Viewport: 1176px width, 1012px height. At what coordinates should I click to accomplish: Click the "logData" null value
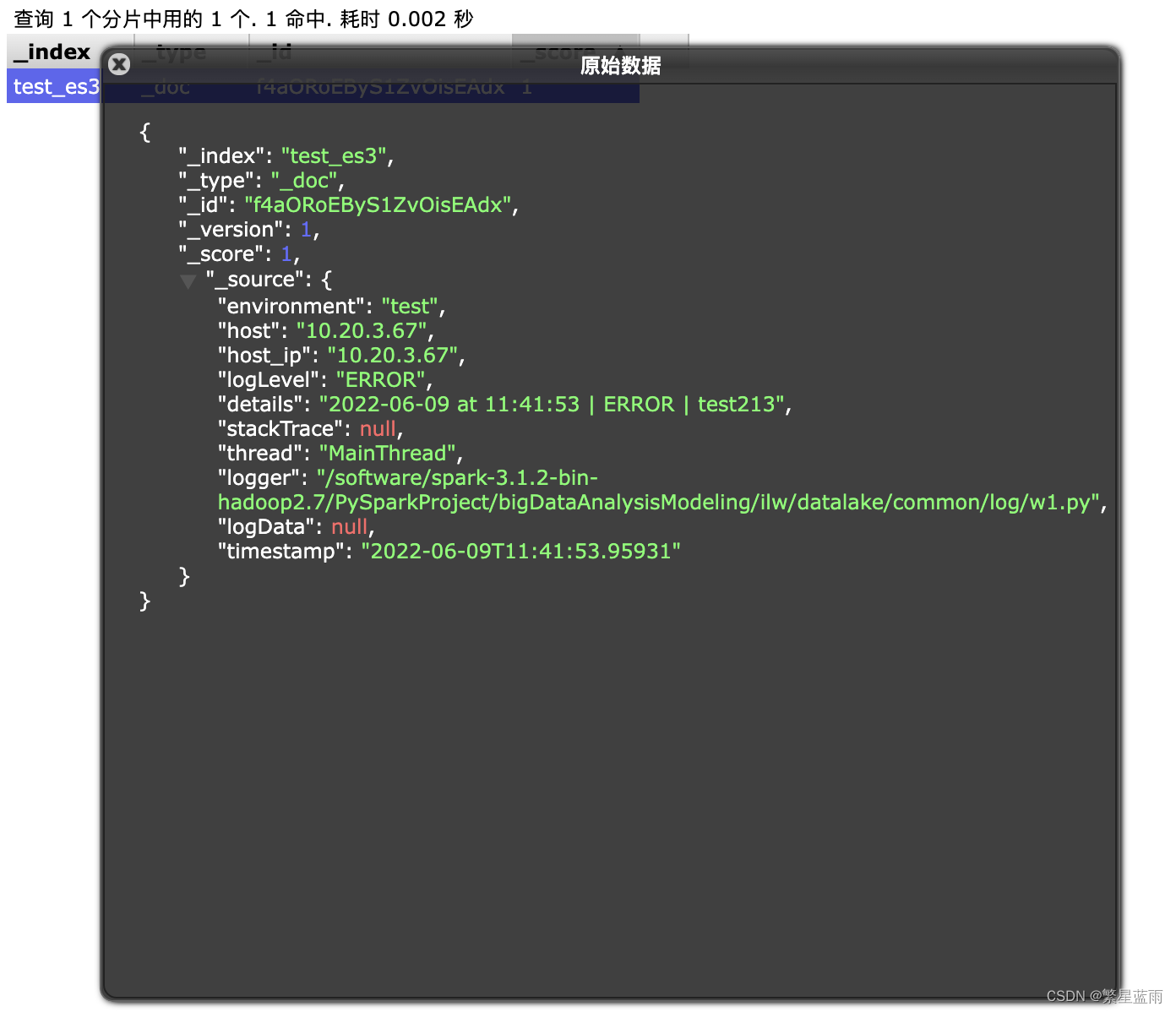pyautogui.click(x=349, y=527)
